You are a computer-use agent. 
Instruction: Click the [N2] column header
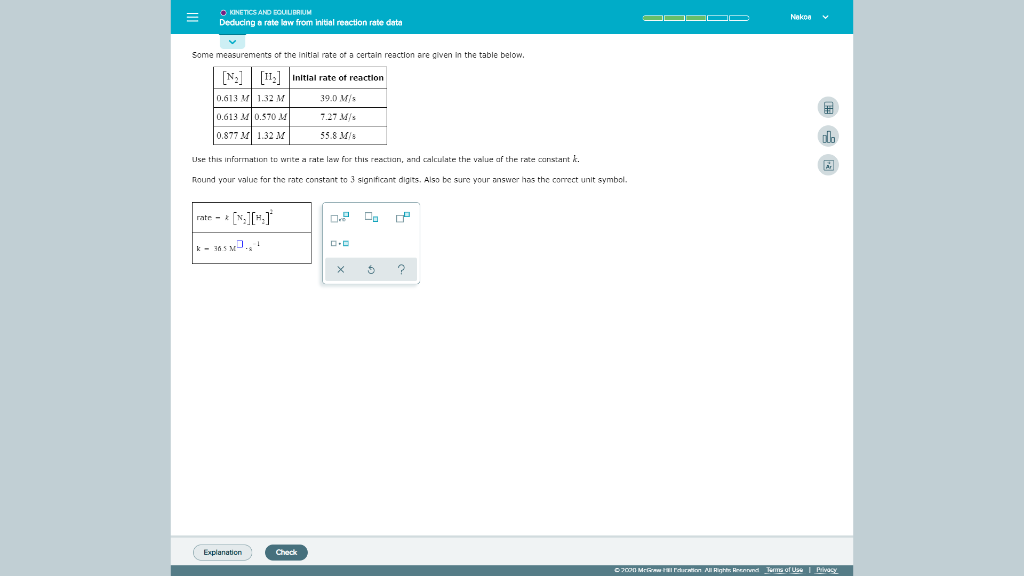pyautogui.click(x=232, y=78)
